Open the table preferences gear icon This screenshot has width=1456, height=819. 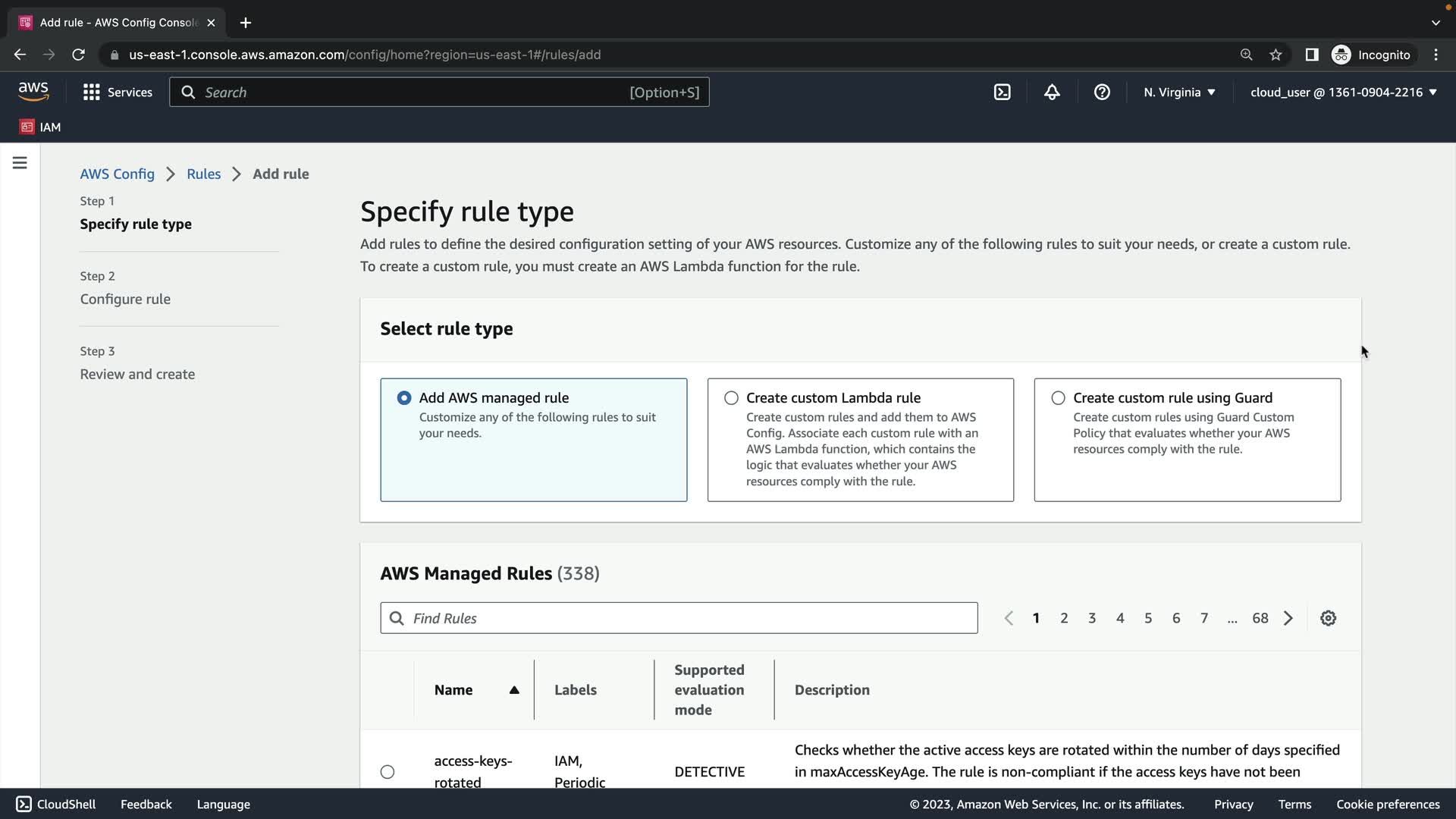(x=1328, y=618)
